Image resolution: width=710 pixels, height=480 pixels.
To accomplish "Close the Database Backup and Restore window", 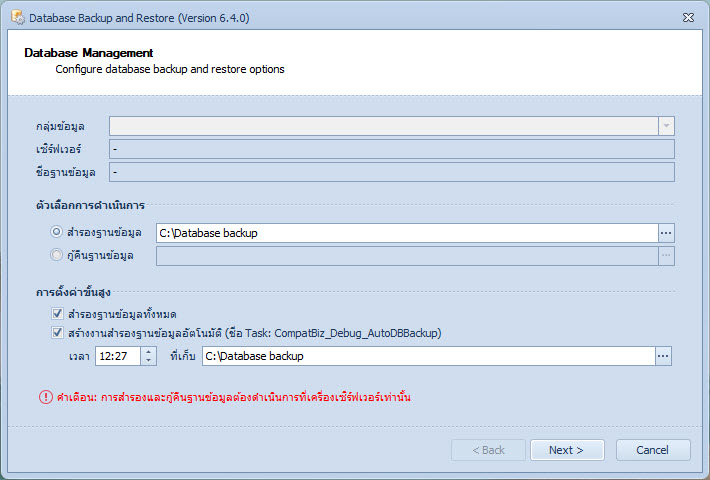I will [688, 18].
